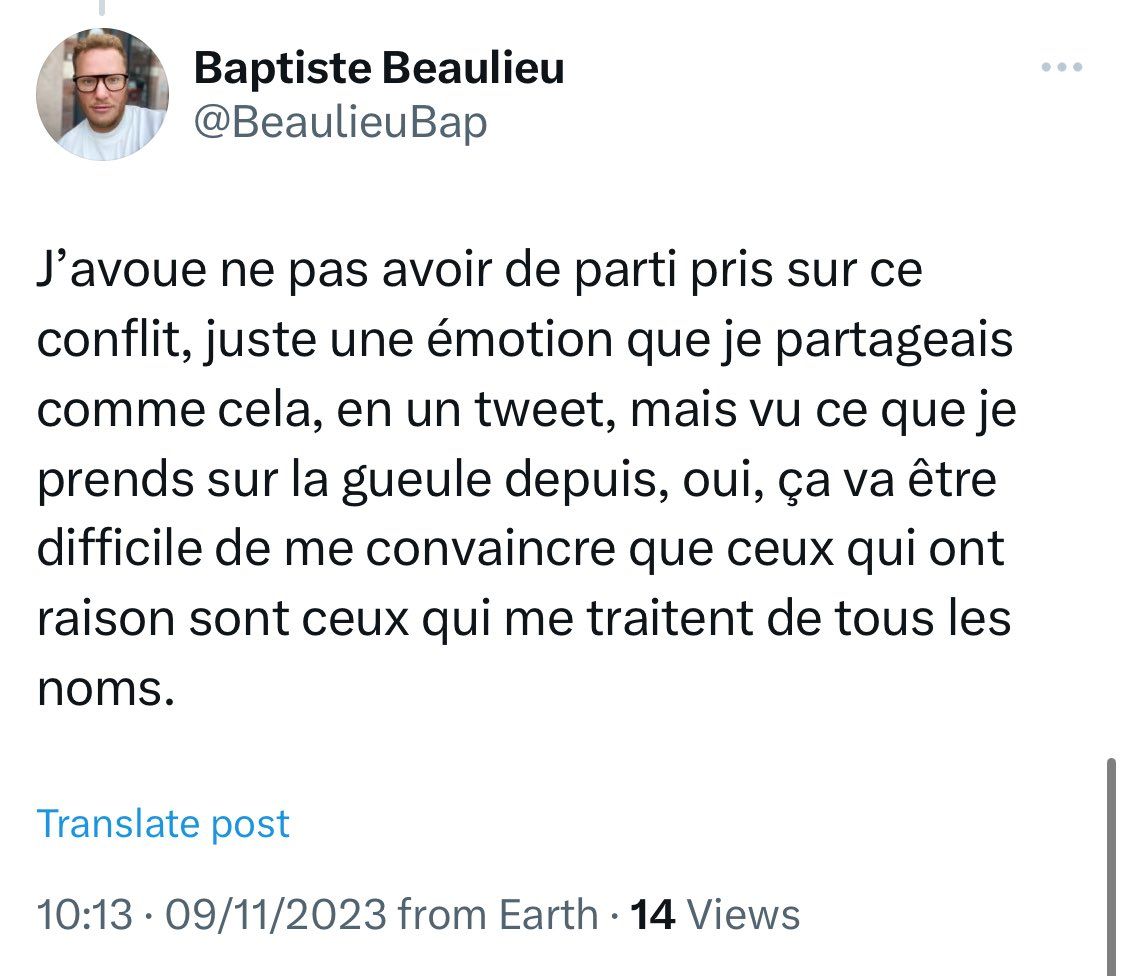This screenshot has width=1125, height=976.
Task: Click the Views label beside the count
Action: 745,914
